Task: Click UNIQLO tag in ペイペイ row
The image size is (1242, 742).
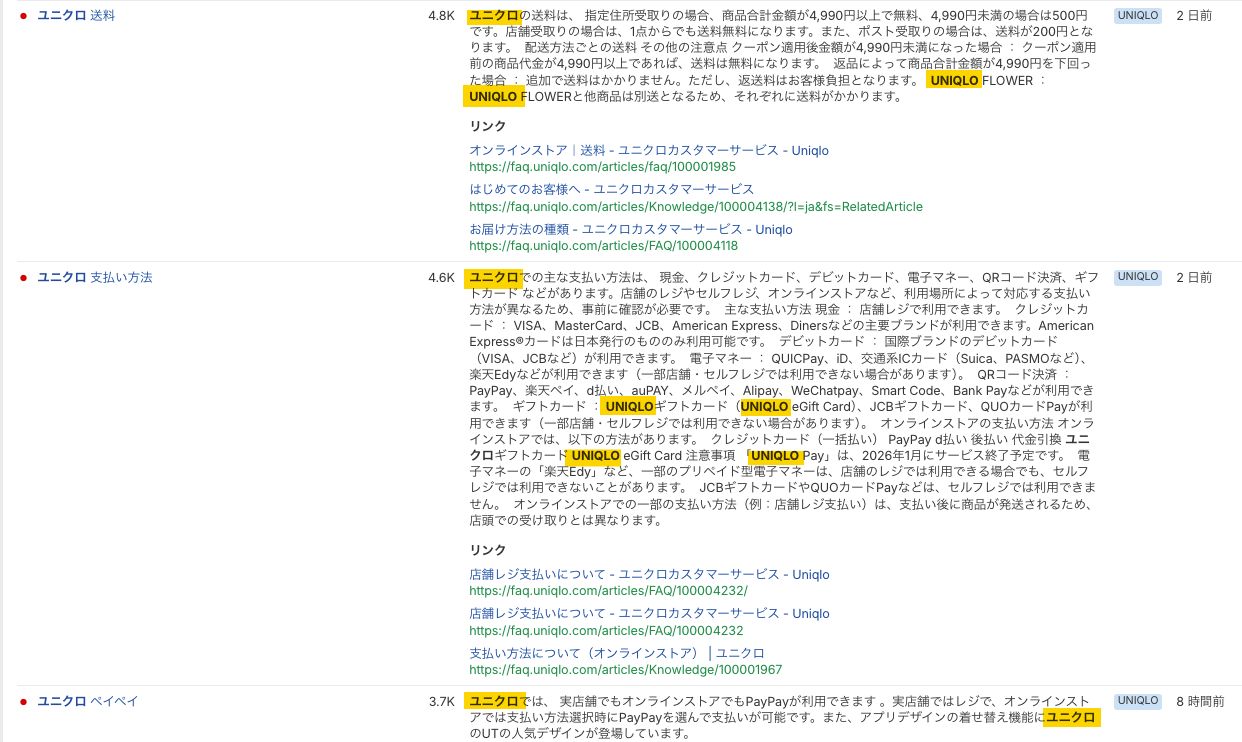Action: pyautogui.click(x=1138, y=701)
